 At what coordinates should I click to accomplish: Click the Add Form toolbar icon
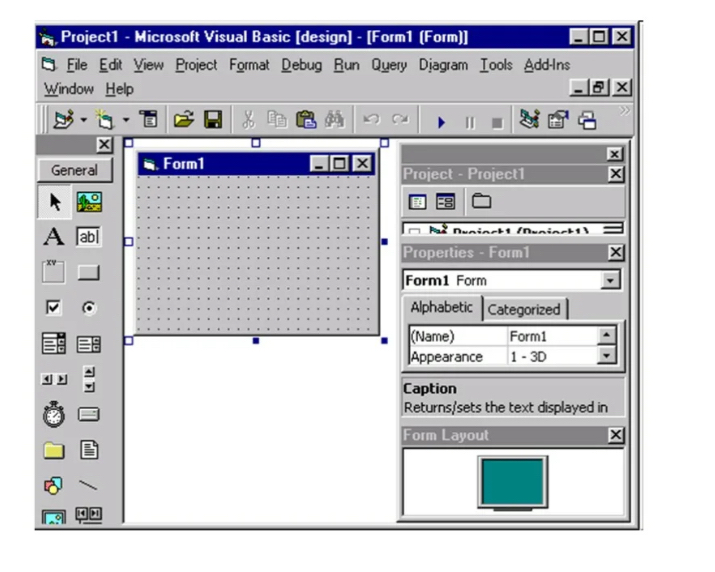104,120
